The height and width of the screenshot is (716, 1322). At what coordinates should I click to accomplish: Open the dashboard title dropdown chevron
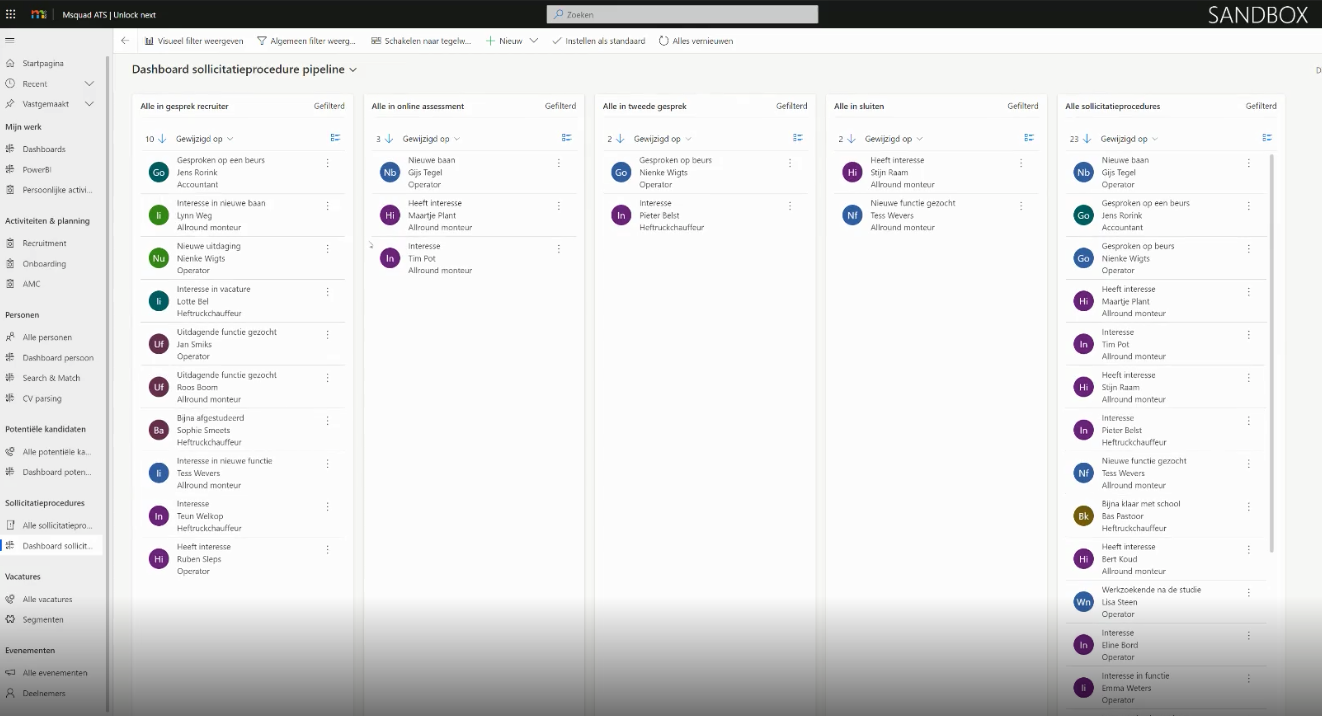[353, 70]
